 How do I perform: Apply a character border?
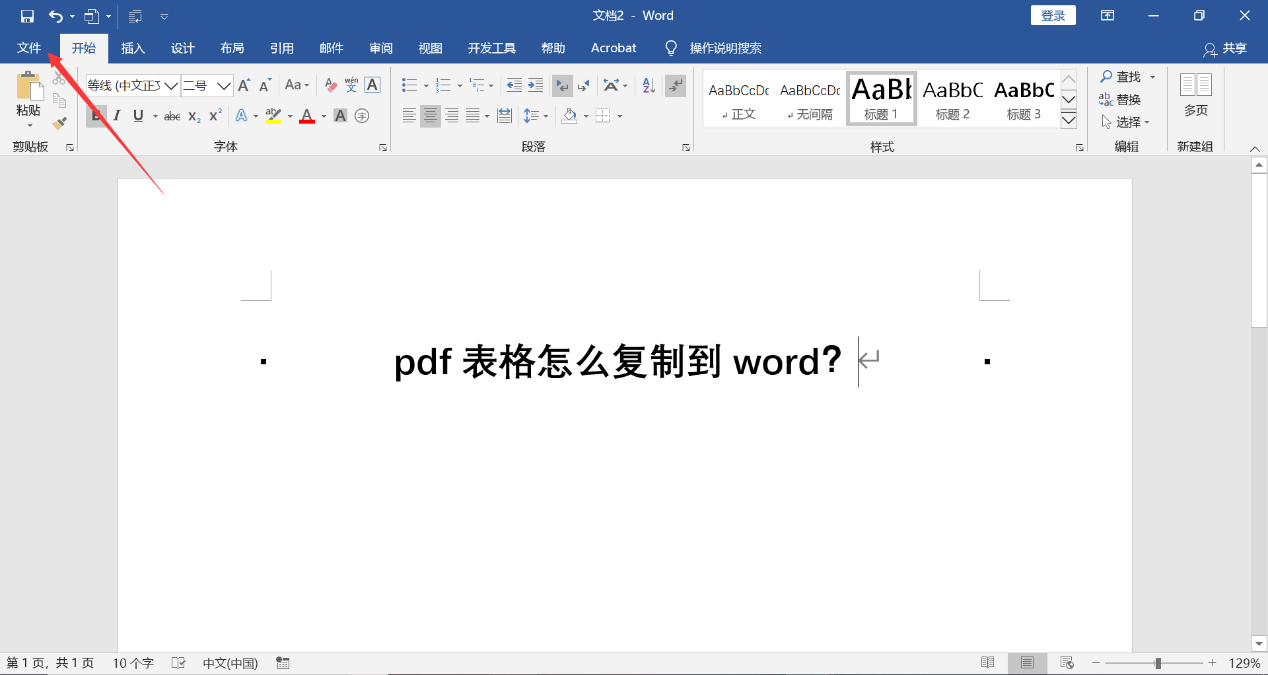coord(372,85)
